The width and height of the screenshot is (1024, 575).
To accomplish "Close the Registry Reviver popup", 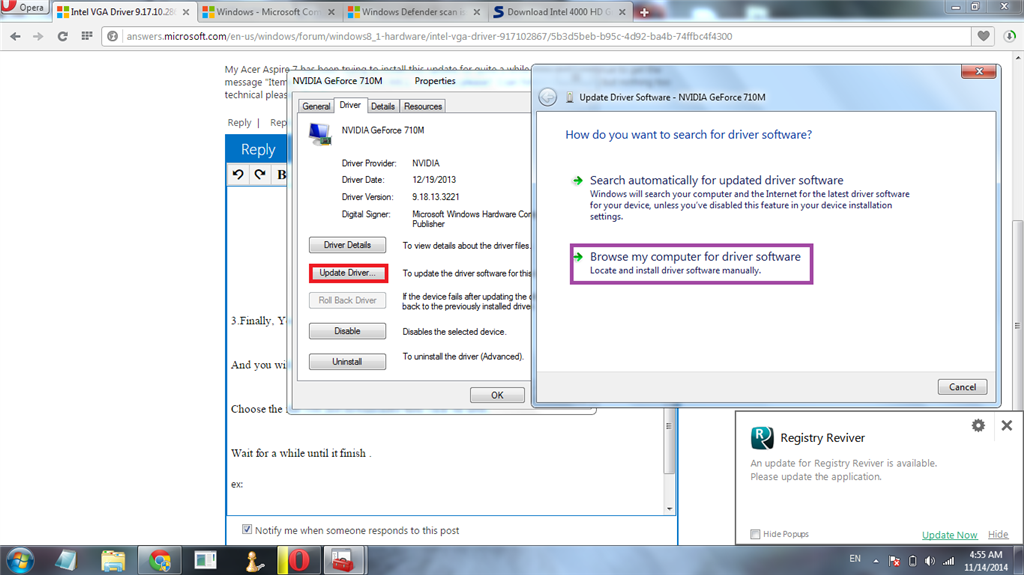I will (1006, 426).
